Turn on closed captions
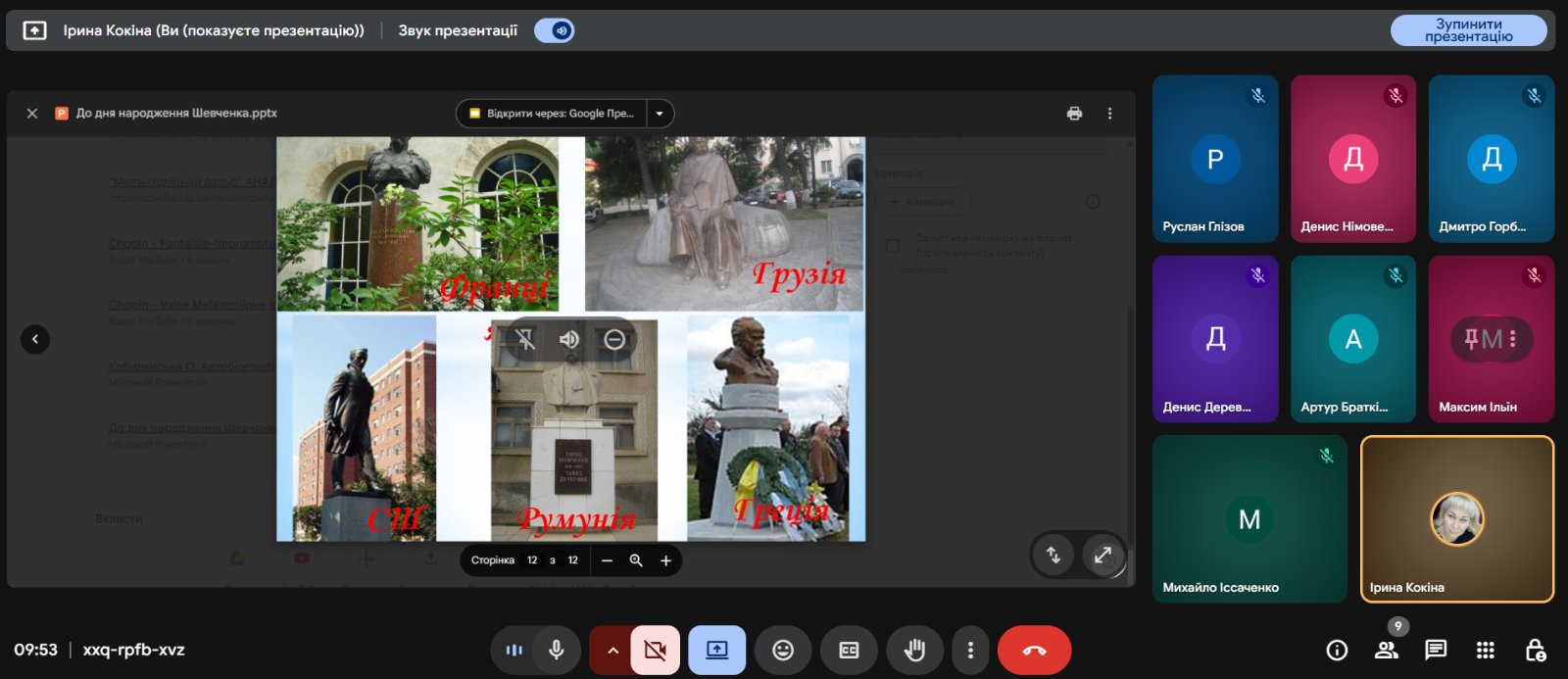1568x679 pixels. [x=849, y=651]
